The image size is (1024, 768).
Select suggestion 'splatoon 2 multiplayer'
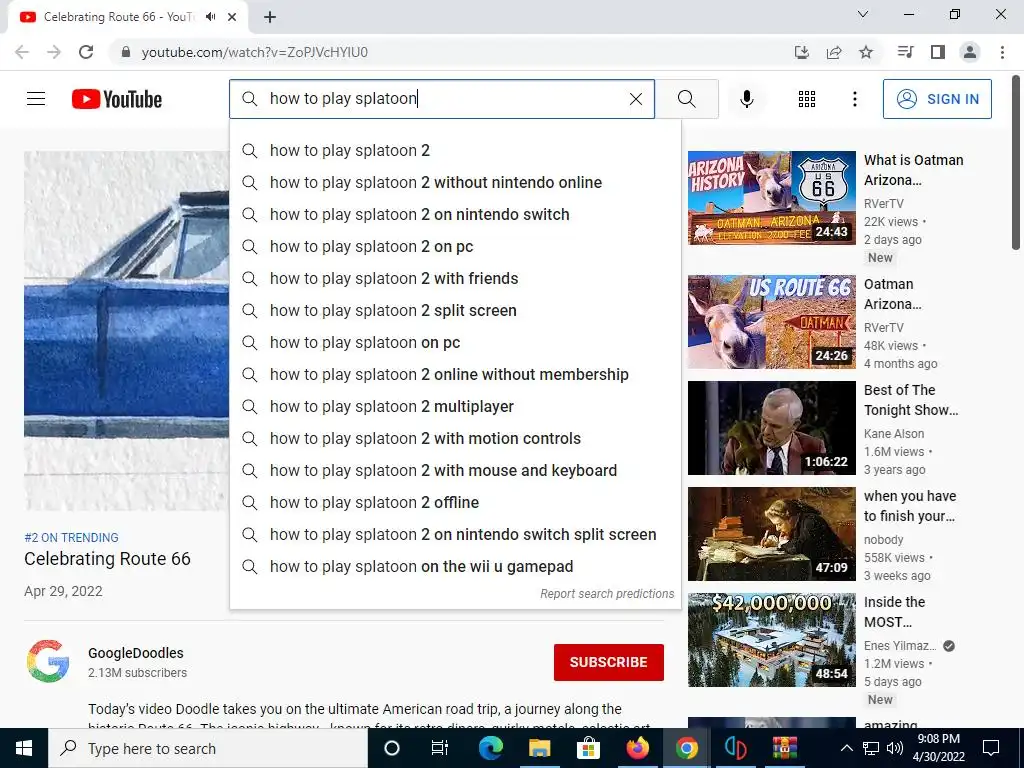tap(455, 406)
